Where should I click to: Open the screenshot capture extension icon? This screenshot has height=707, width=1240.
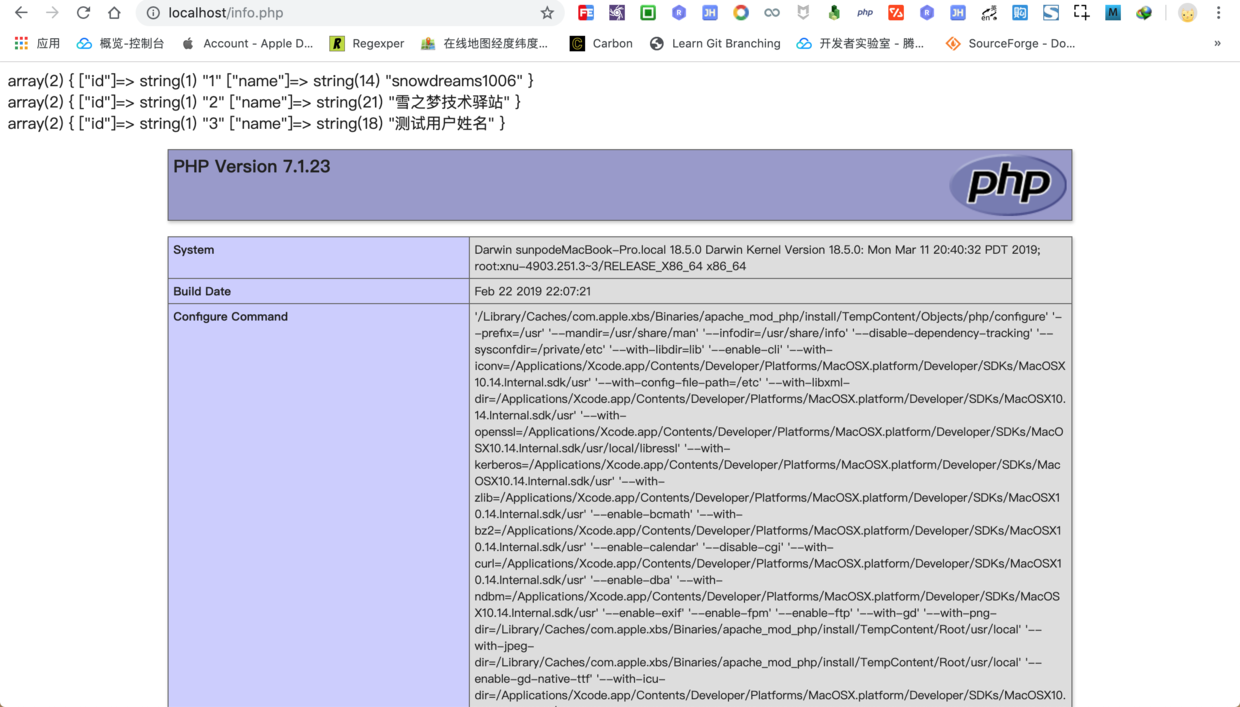click(x=1081, y=13)
